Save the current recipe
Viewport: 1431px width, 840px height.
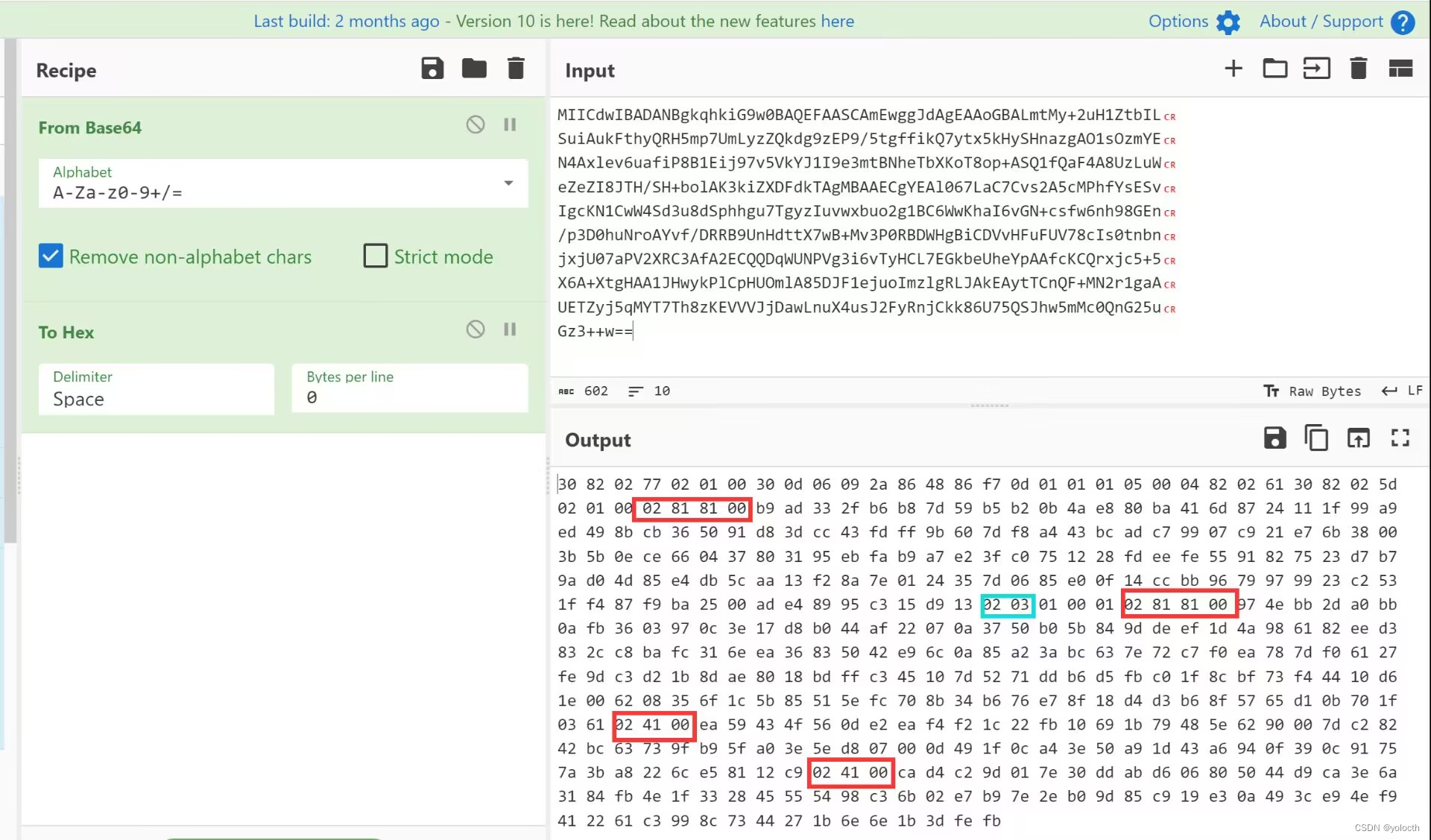point(432,69)
